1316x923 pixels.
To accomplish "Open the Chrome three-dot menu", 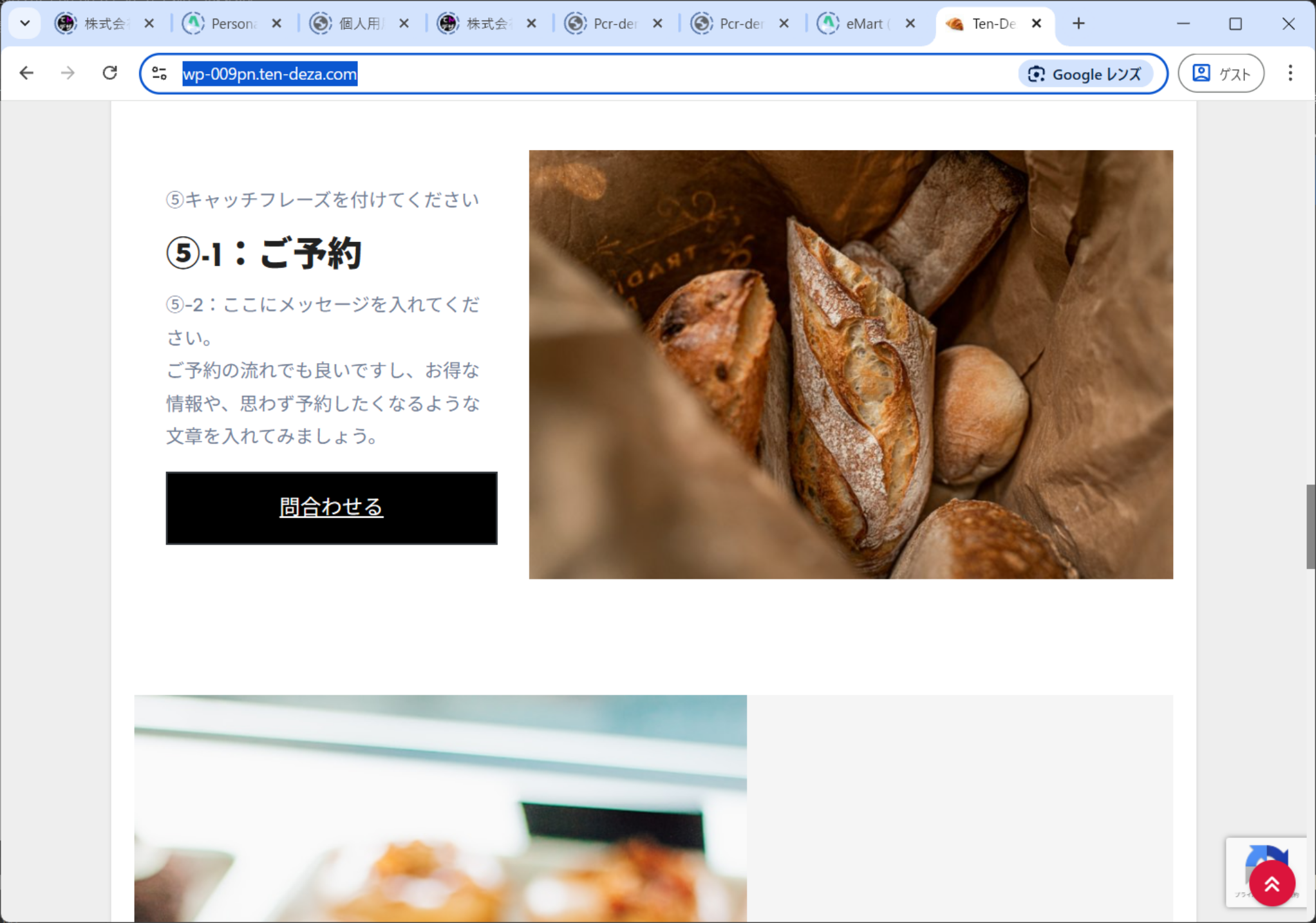I will pyautogui.click(x=1290, y=73).
